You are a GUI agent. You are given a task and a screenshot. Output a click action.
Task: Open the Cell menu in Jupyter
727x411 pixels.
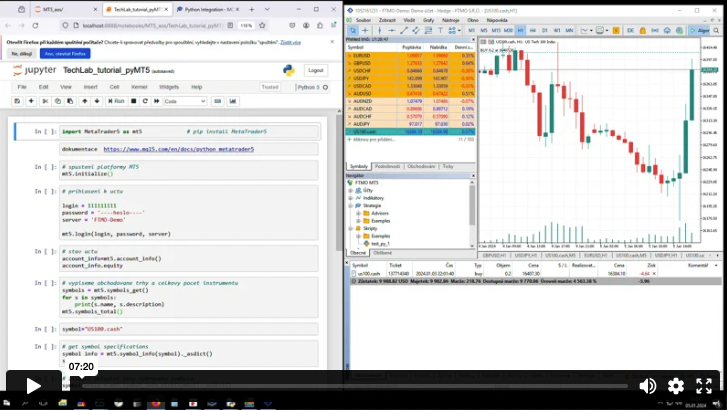114,87
